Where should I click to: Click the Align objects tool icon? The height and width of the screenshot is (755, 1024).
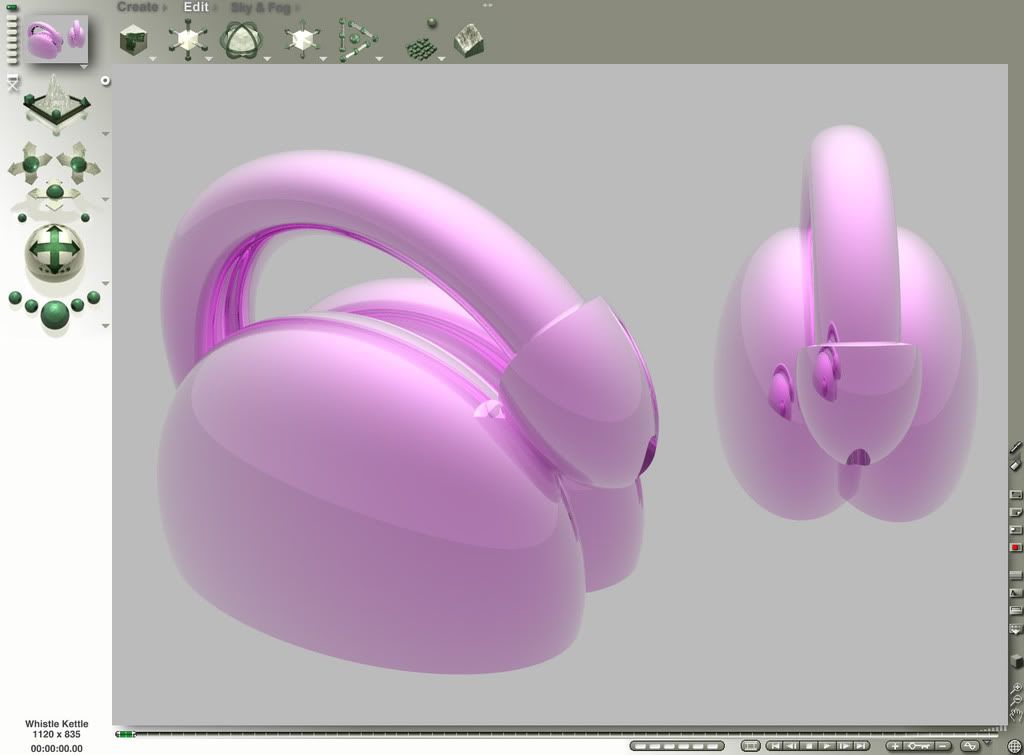coord(356,41)
